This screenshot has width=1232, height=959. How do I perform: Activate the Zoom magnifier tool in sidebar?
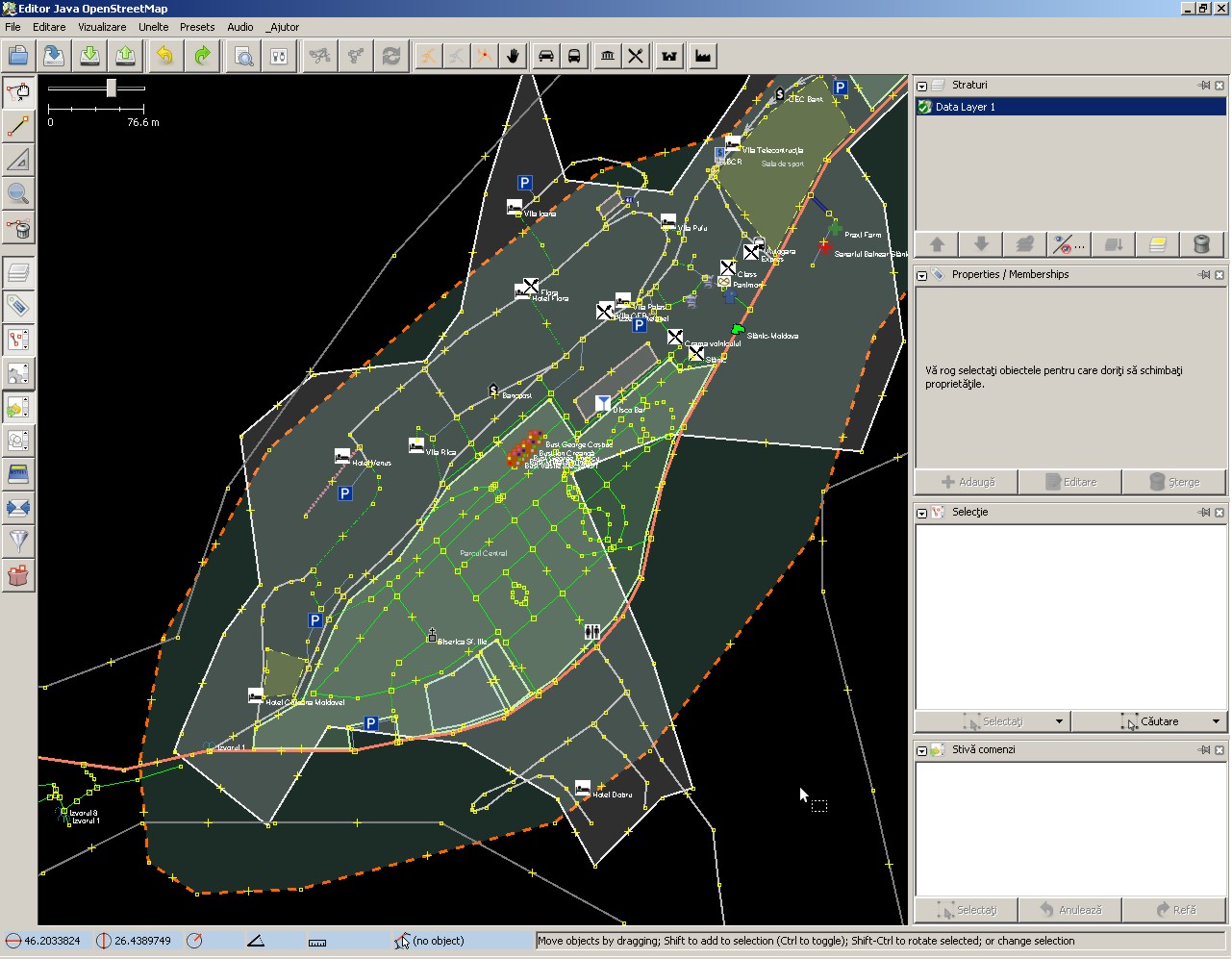[18, 193]
